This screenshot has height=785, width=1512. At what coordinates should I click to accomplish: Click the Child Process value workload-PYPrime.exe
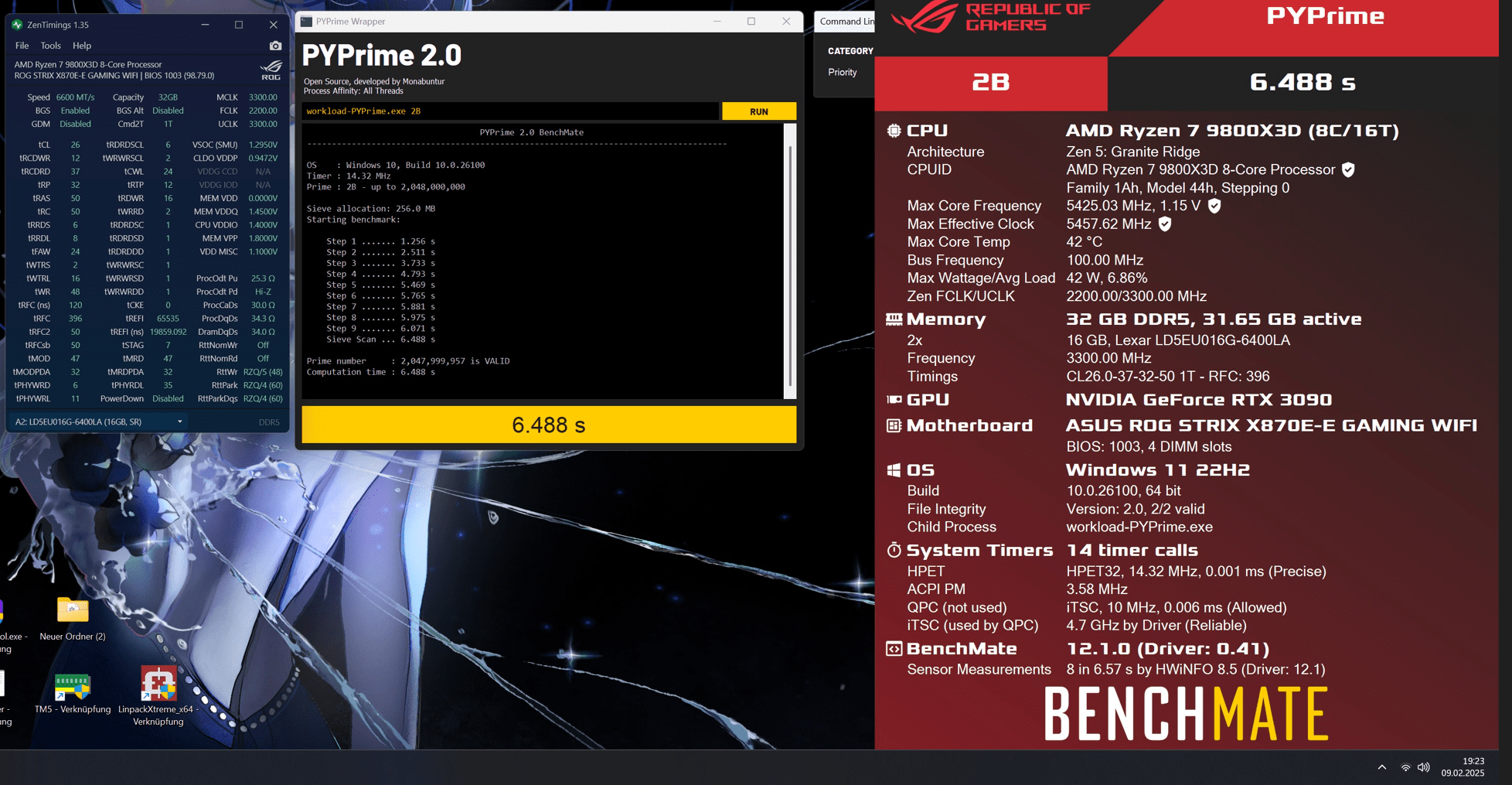(x=1139, y=527)
